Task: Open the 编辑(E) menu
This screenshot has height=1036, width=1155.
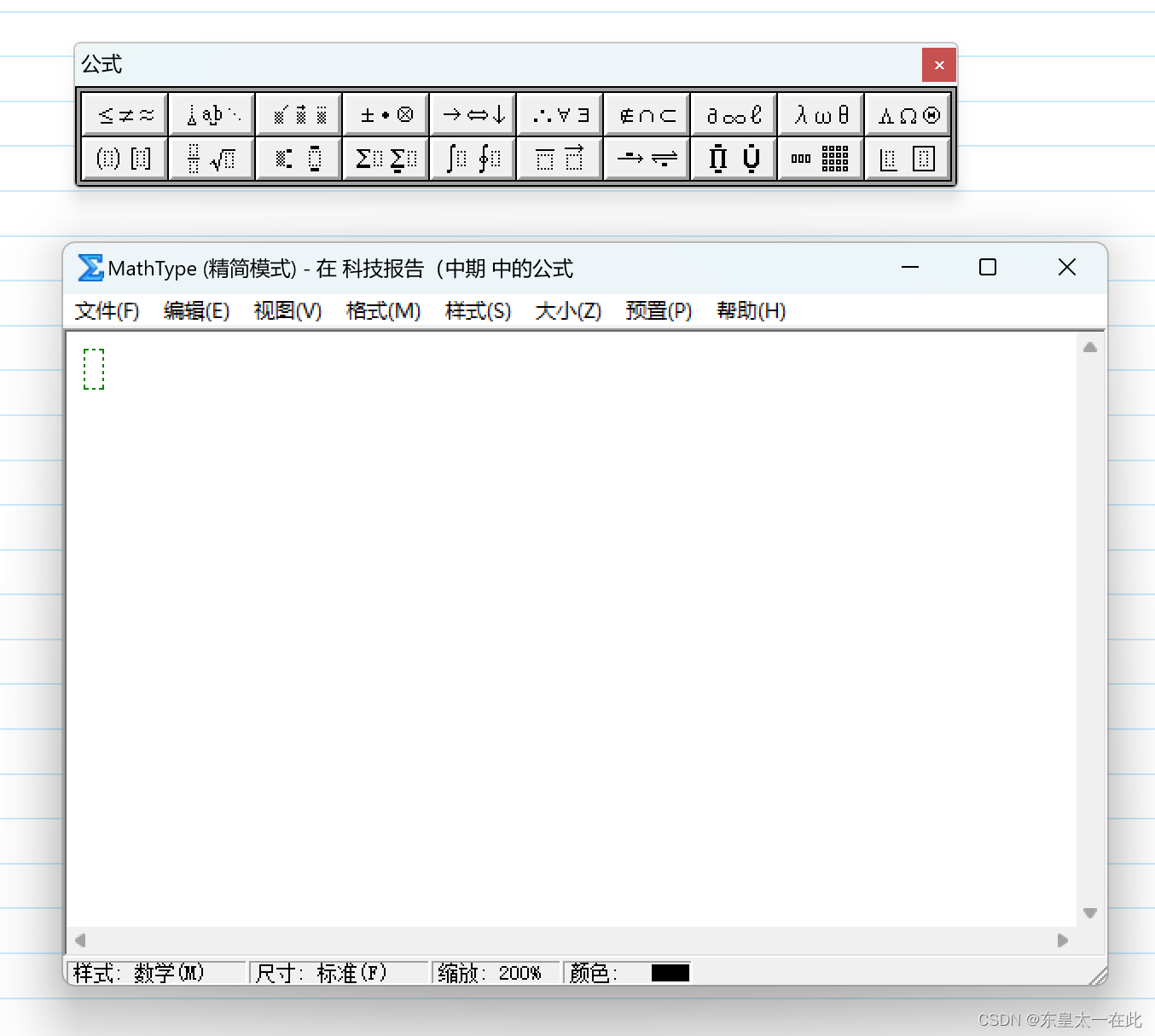Action: click(x=196, y=311)
